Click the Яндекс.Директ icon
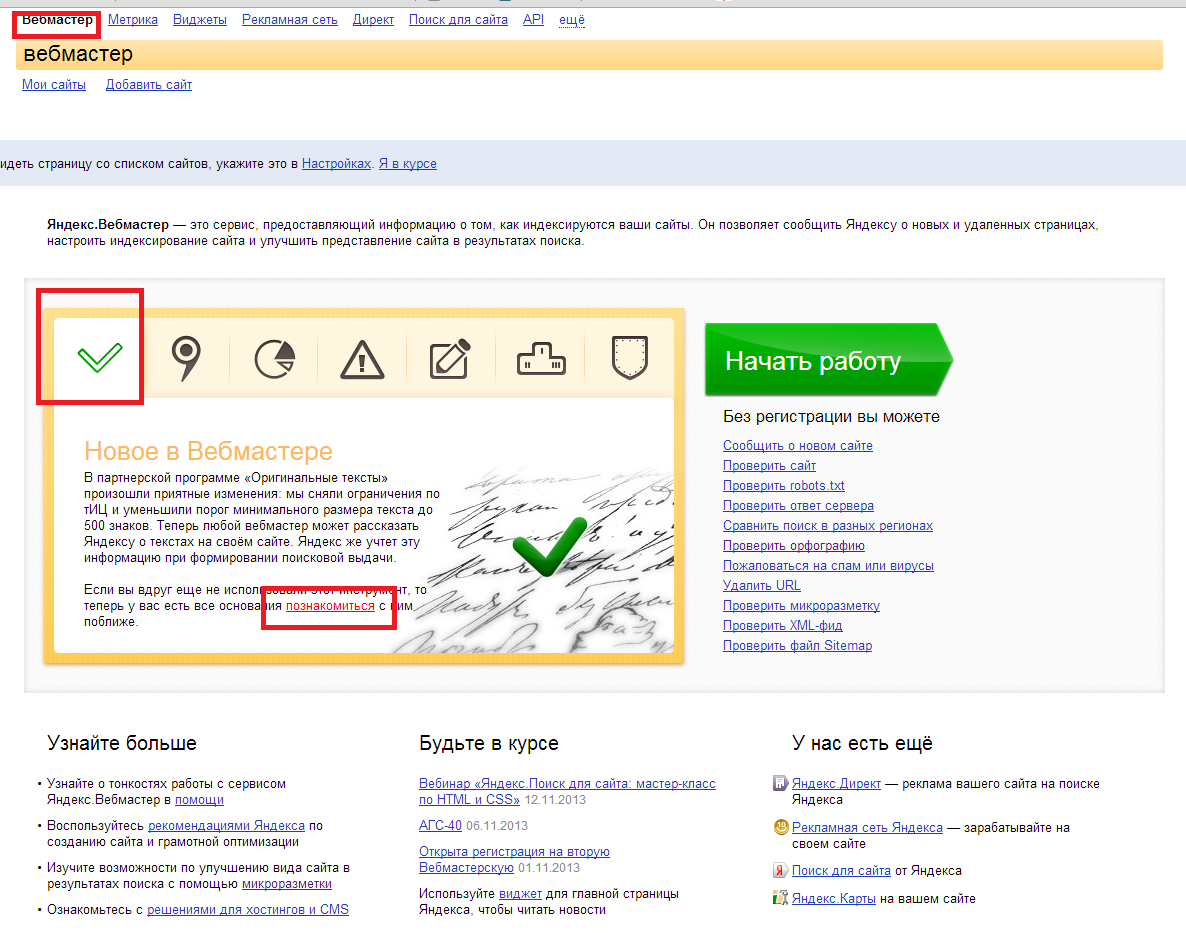This screenshot has height=933, width=1186. click(x=780, y=783)
